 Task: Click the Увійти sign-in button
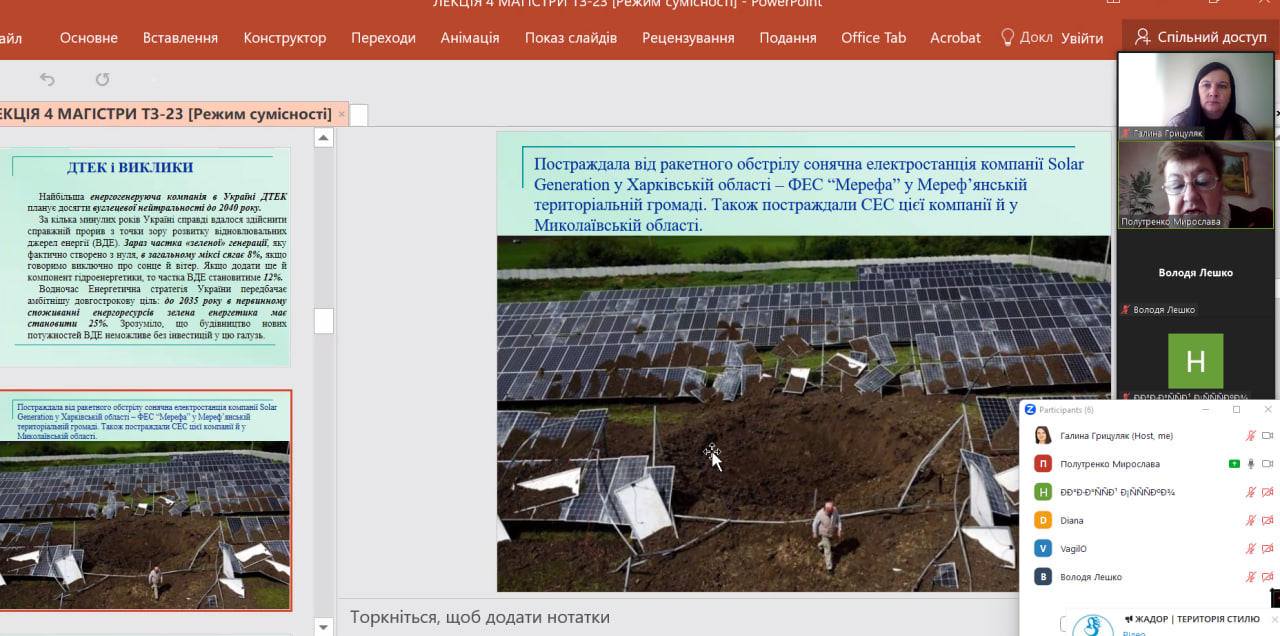click(x=1082, y=38)
